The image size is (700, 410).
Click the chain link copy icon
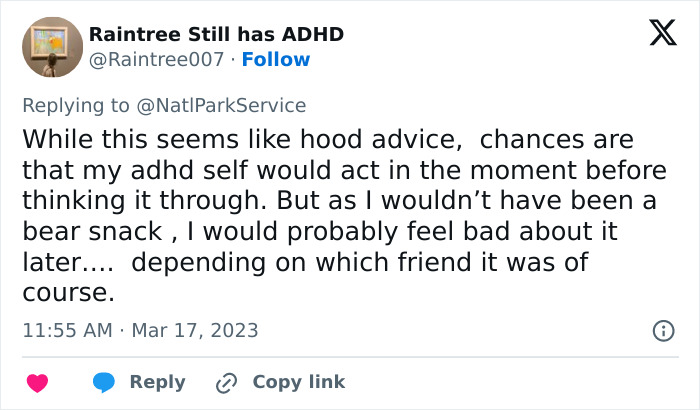pos(226,382)
